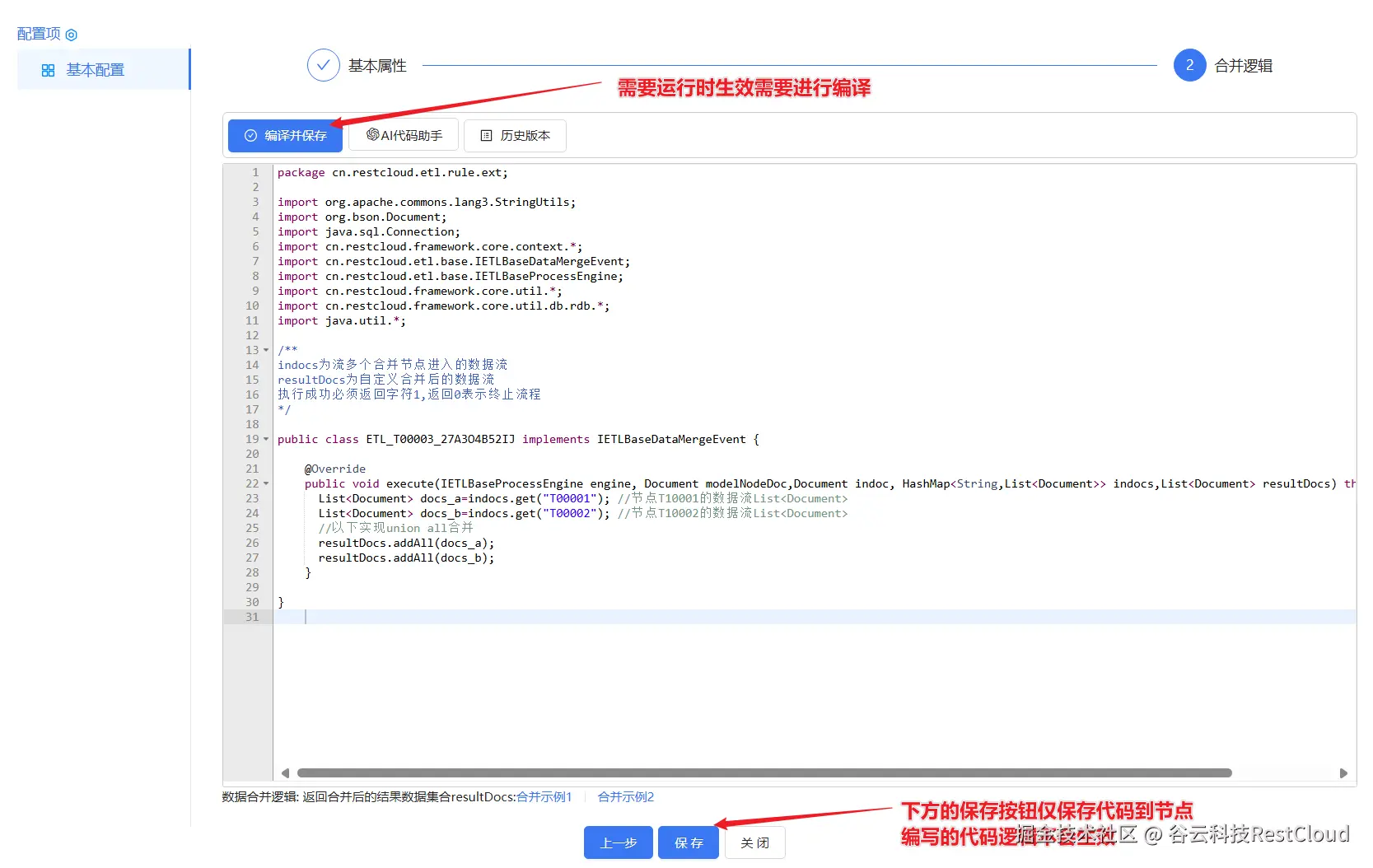Click the @Override annotation line

click(335, 469)
